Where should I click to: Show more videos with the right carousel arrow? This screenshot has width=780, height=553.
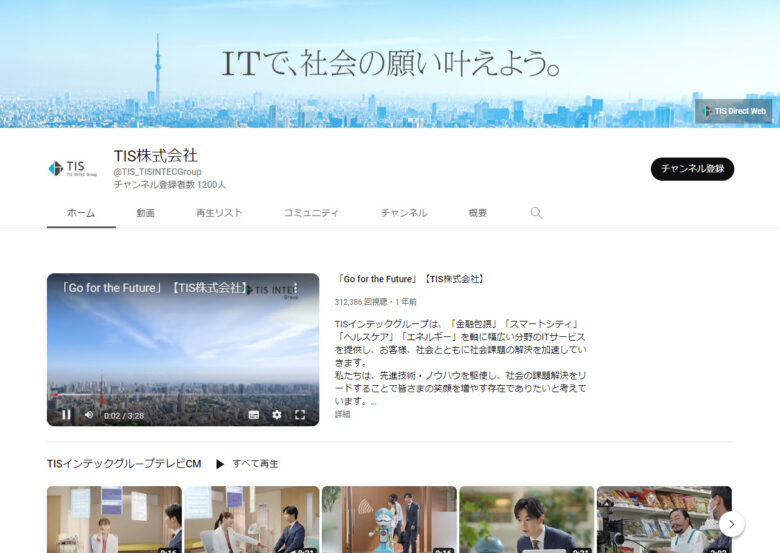click(x=731, y=524)
